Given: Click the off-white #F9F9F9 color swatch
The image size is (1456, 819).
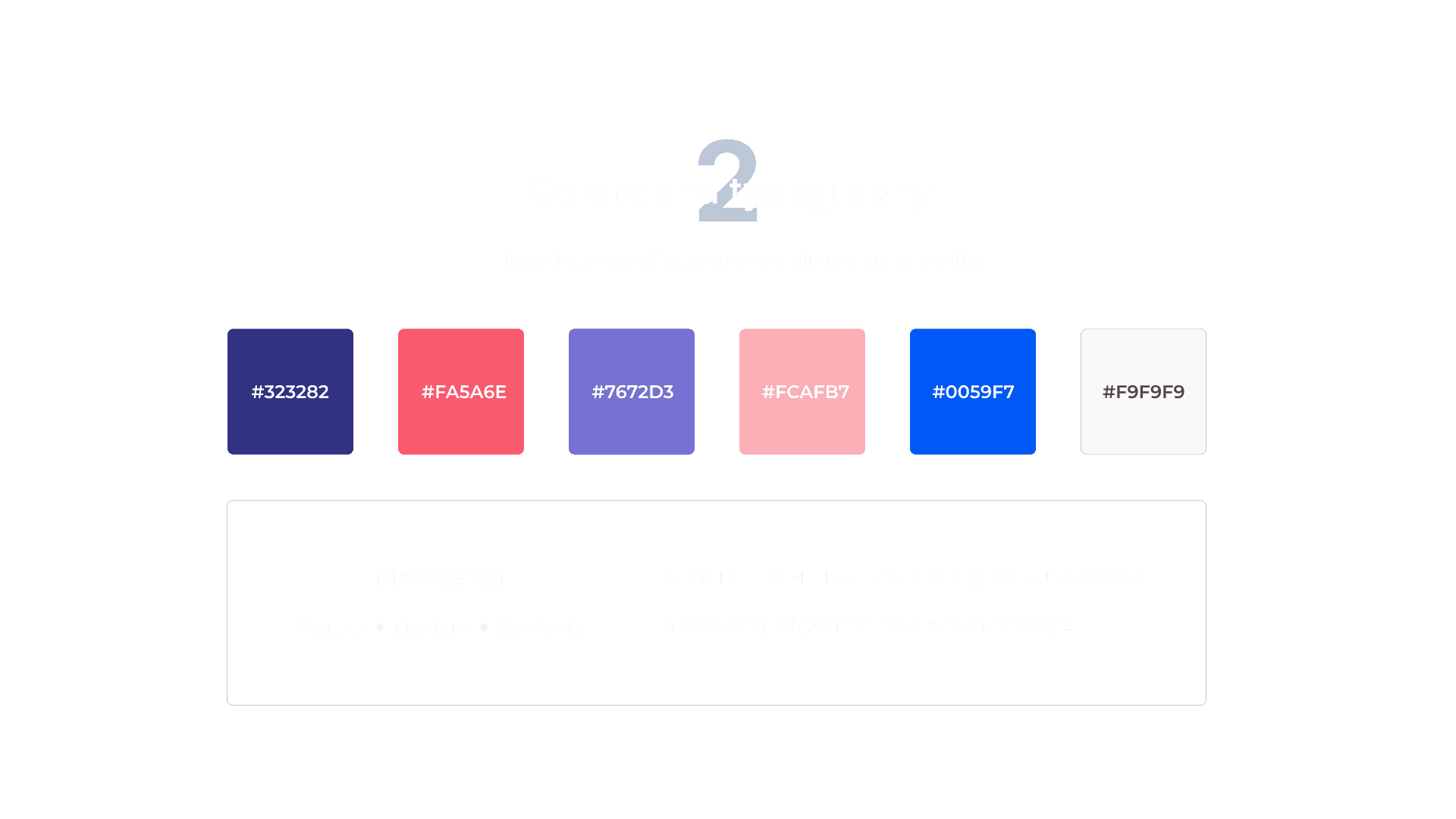Looking at the screenshot, I should coord(1143,390).
